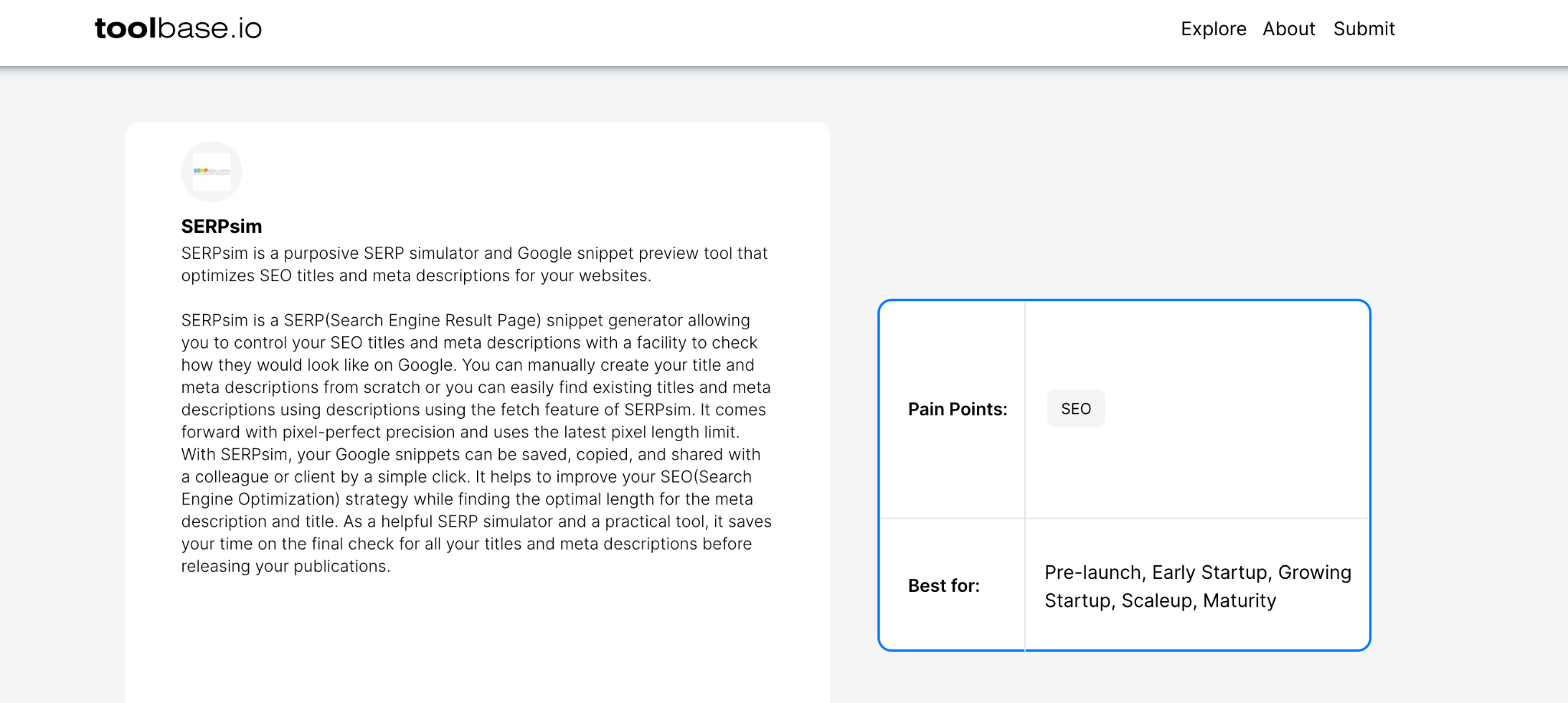The width and height of the screenshot is (1568, 703).
Task: Click the SEO pain point tag
Action: pos(1076,409)
